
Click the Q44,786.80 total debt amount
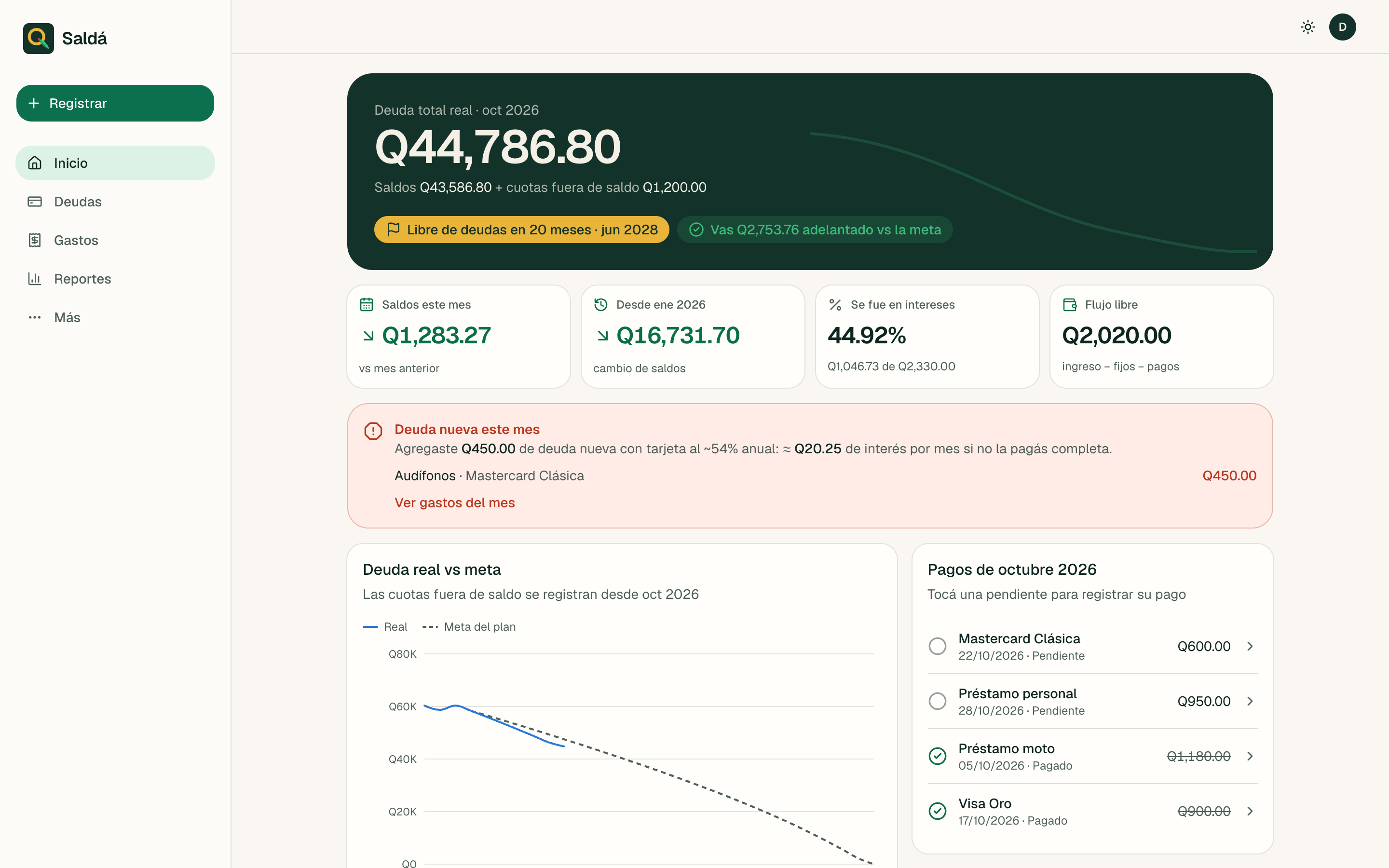(498, 148)
